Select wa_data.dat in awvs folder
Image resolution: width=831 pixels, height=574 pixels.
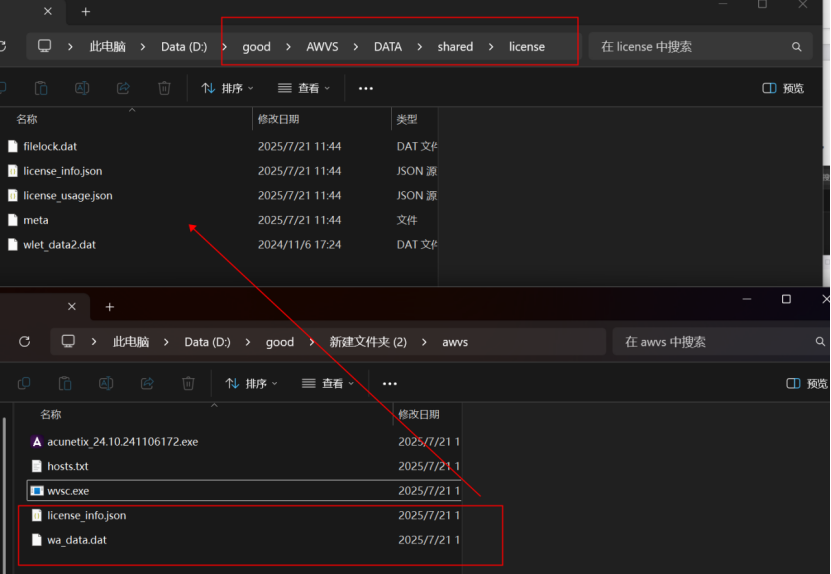click(77, 540)
